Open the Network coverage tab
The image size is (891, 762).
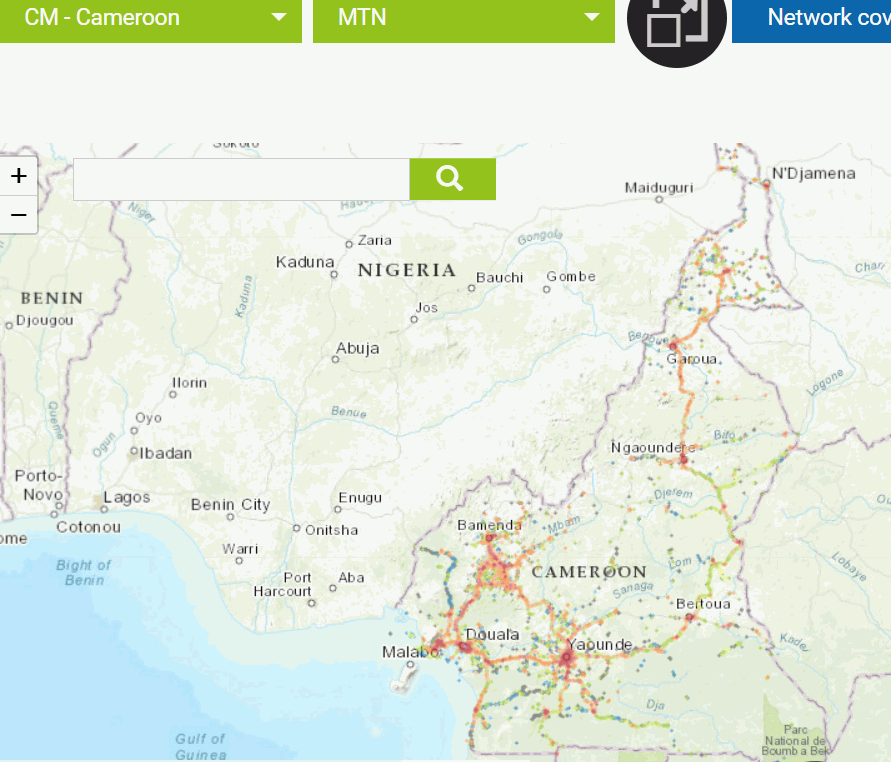812,18
